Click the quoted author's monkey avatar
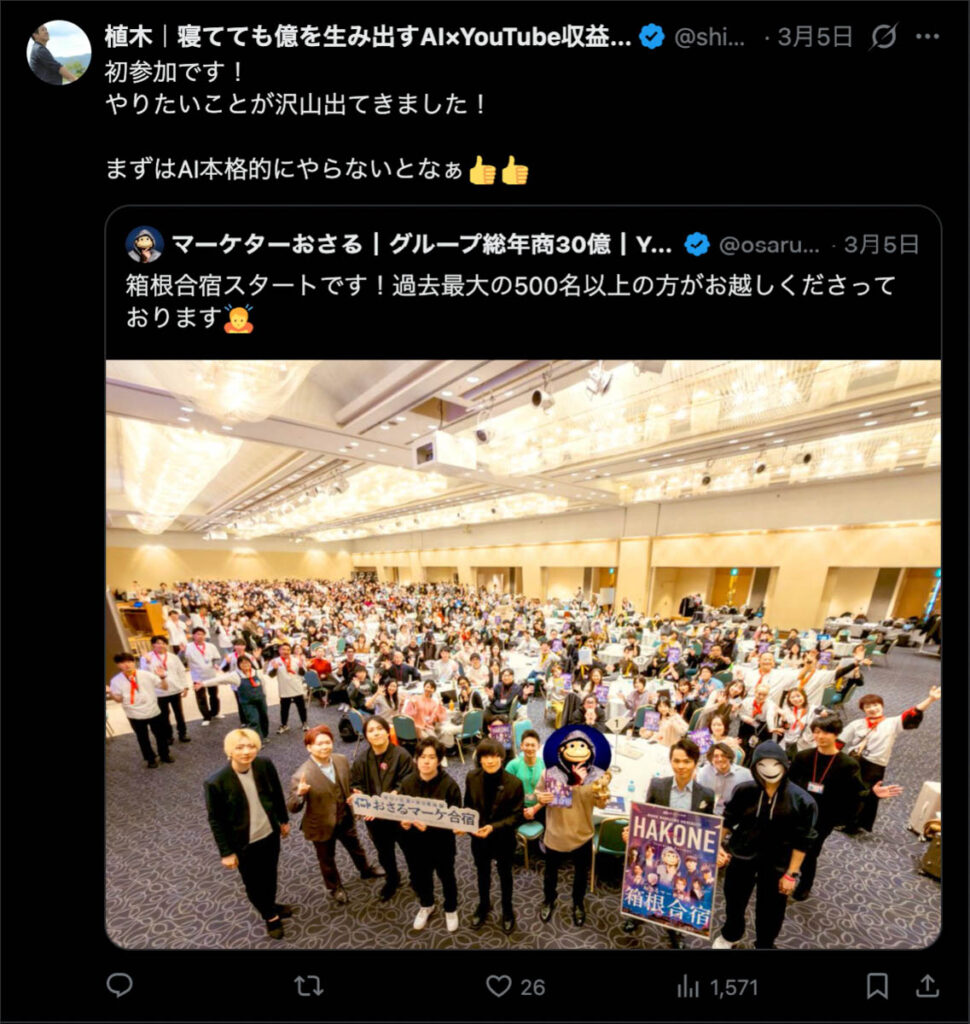This screenshot has width=970, height=1024. (144, 244)
